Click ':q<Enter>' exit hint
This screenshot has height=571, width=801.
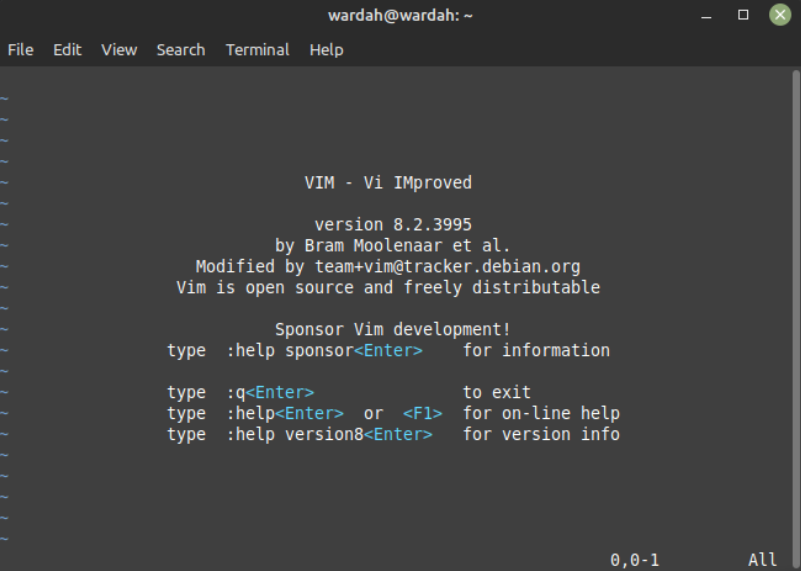point(270,392)
